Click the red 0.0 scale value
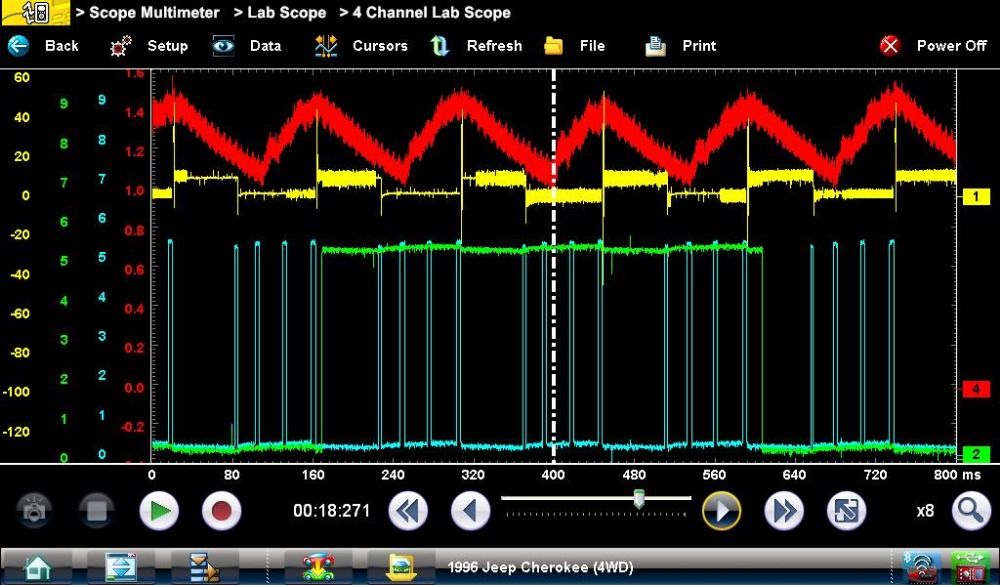 (x=134, y=387)
